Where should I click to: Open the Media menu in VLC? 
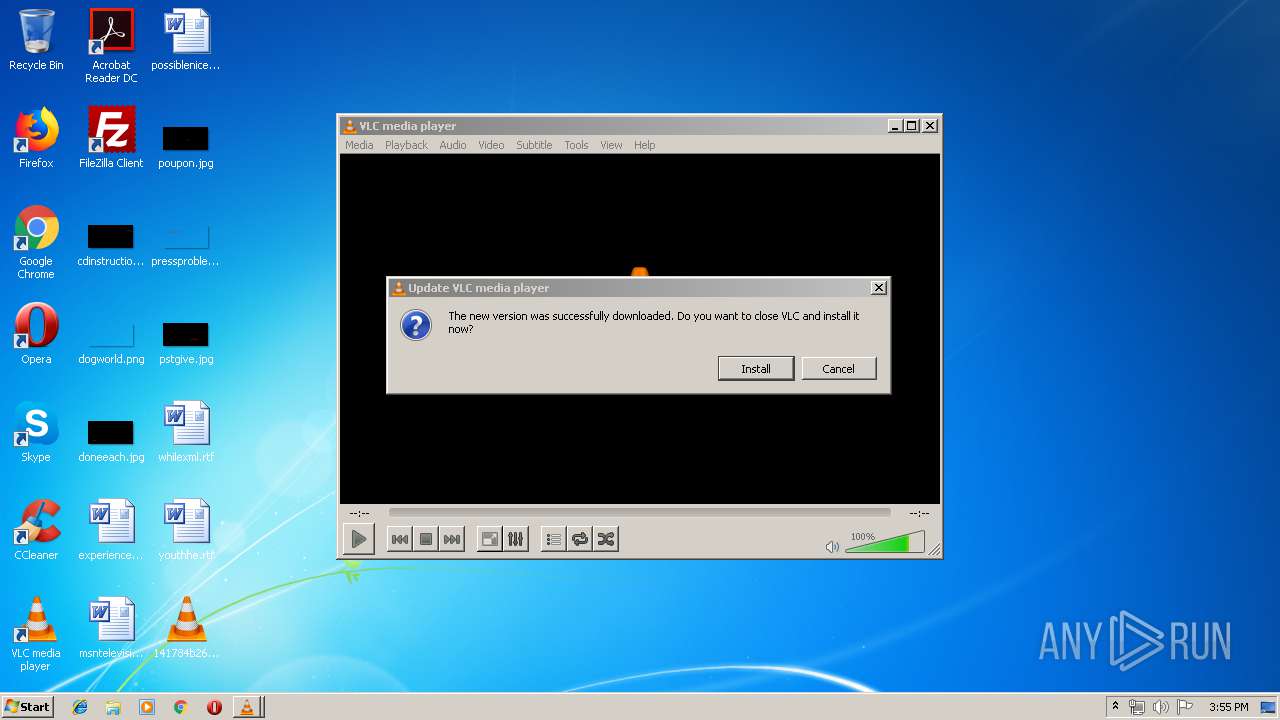pyautogui.click(x=359, y=145)
